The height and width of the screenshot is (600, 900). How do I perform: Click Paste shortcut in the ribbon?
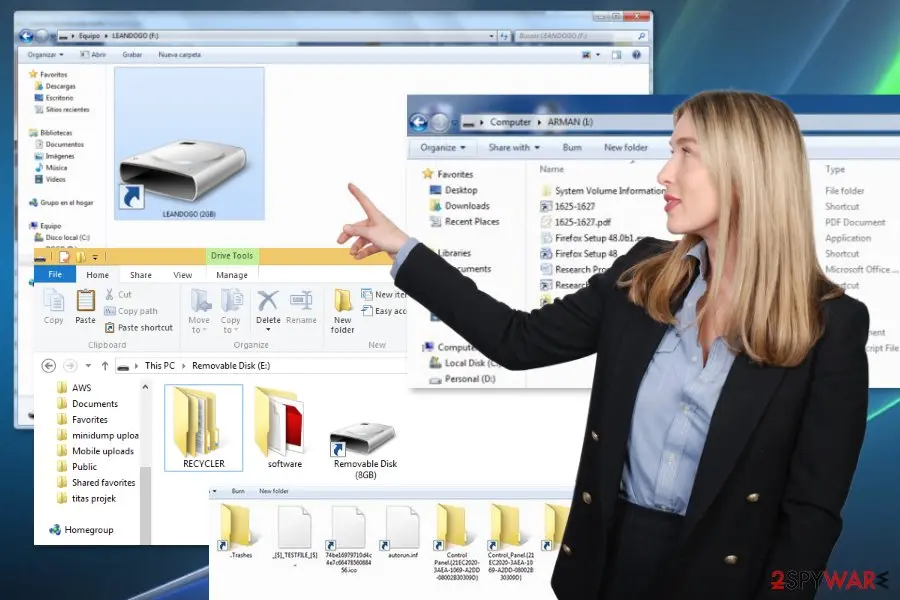coord(138,328)
